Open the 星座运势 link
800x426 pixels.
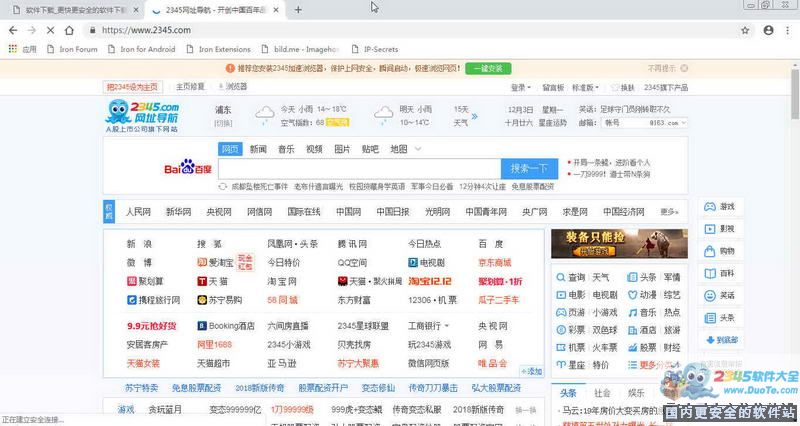[x=553, y=123]
